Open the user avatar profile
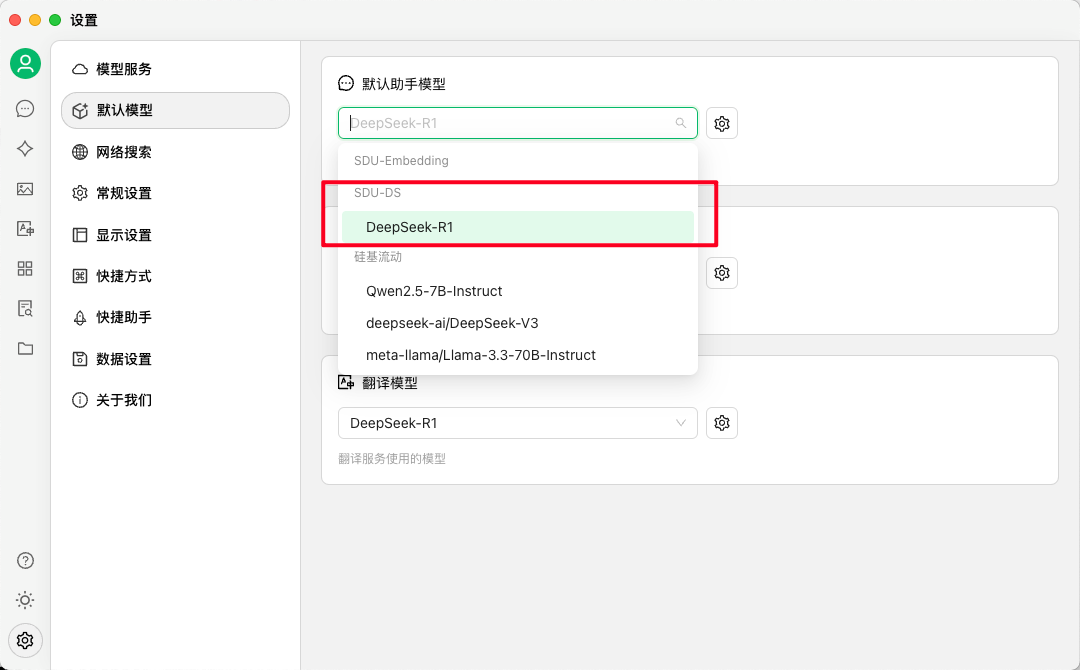This screenshot has width=1080, height=670. 25,63
